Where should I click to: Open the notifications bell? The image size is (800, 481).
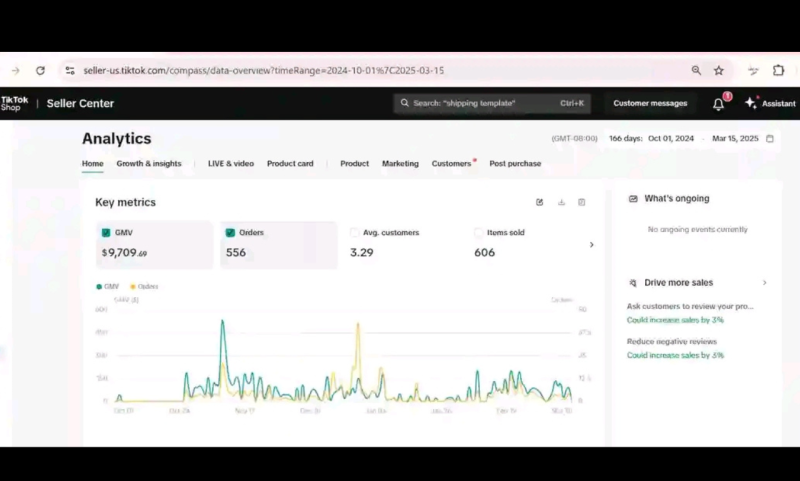pos(718,104)
